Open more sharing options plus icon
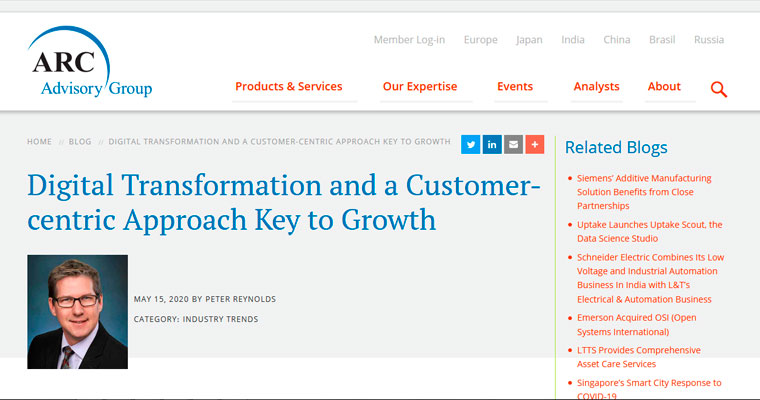Image resolution: width=760 pixels, height=400 pixels. [x=534, y=144]
